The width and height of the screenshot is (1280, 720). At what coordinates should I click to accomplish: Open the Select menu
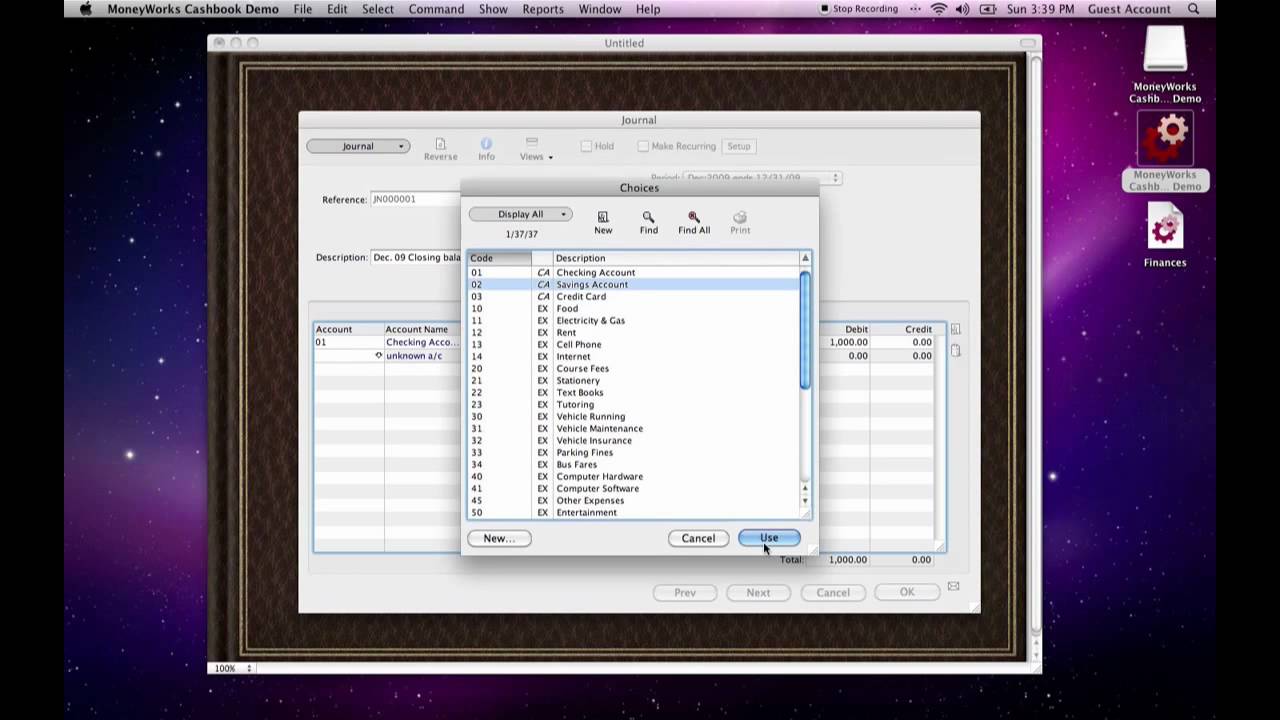coord(378,9)
